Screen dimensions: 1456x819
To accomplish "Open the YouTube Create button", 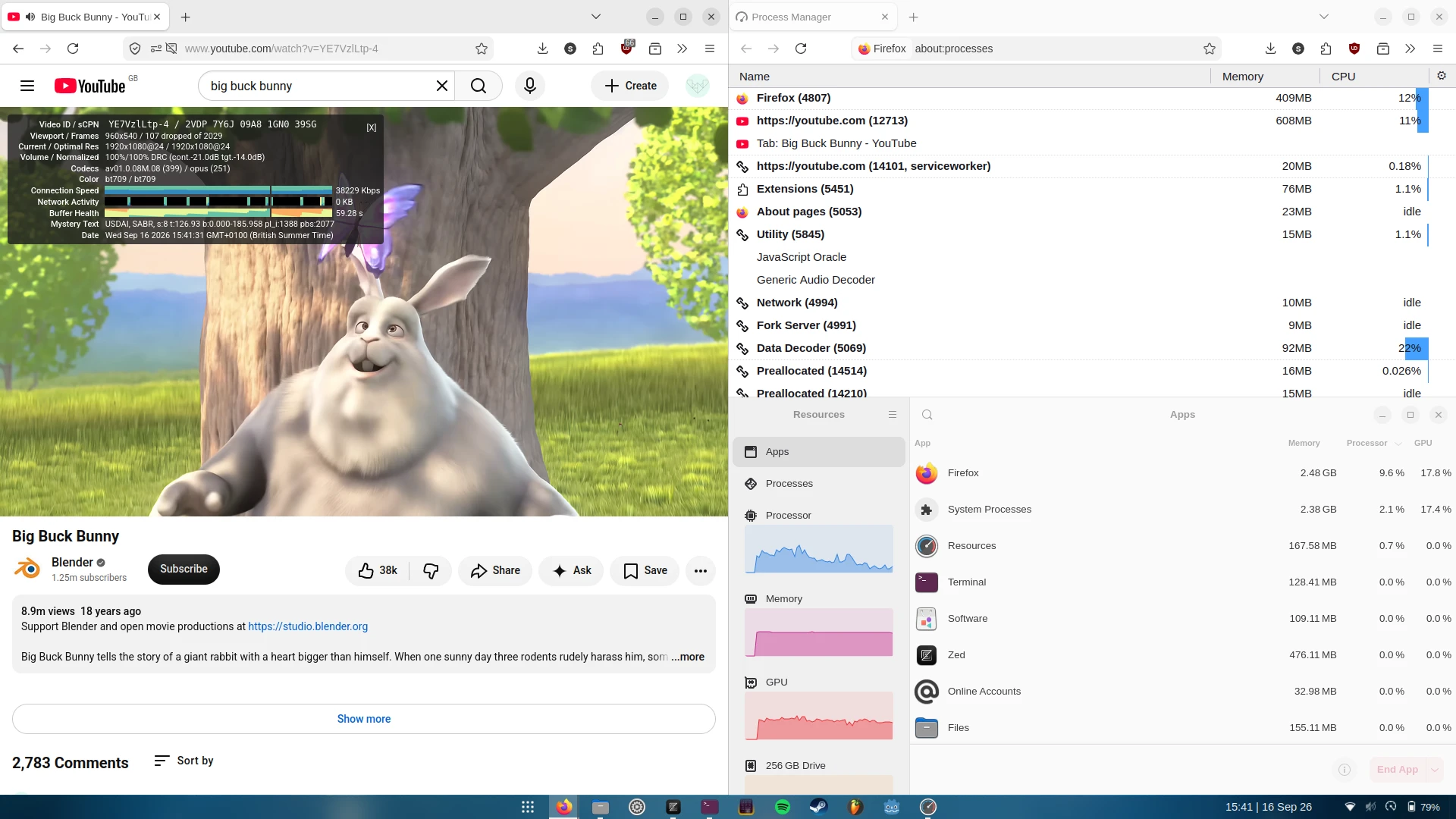I will click(x=630, y=86).
